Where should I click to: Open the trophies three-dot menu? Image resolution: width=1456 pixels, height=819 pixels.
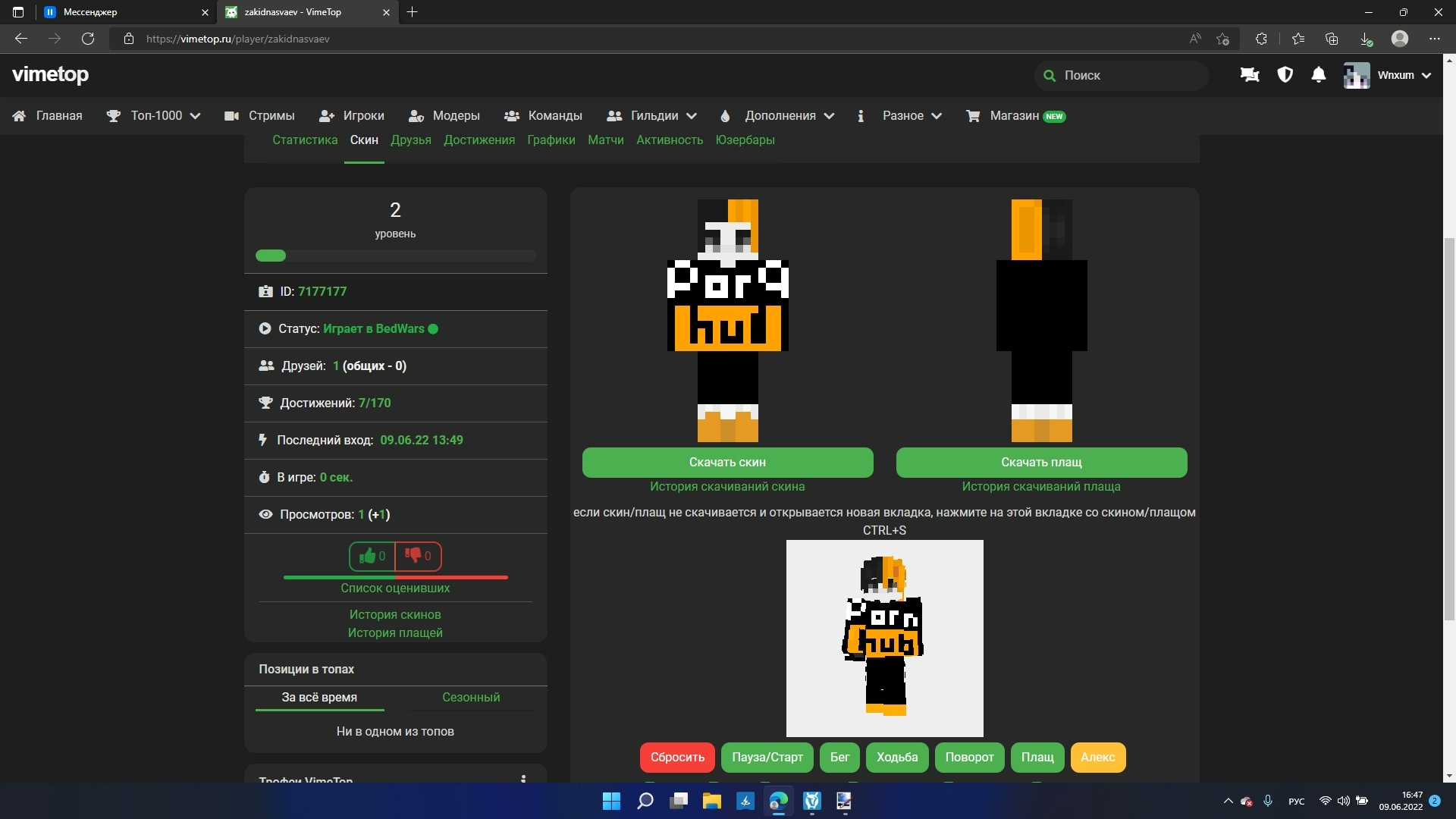coord(523,779)
